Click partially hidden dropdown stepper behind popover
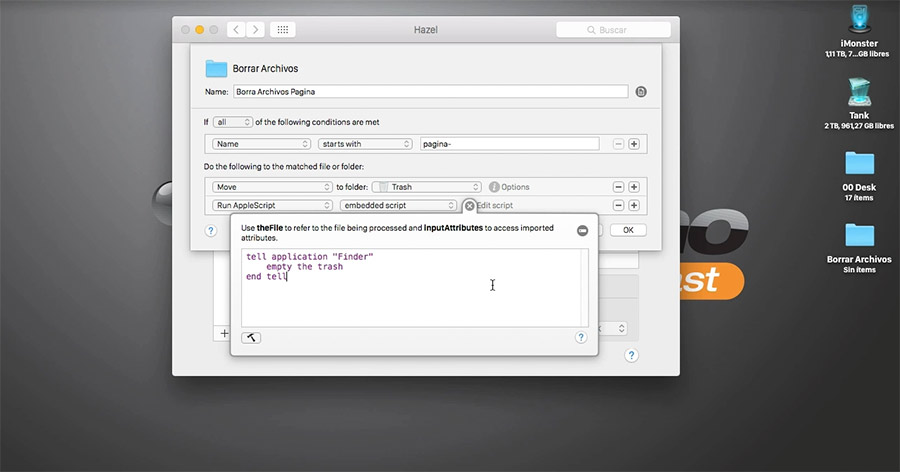The width and height of the screenshot is (900, 472). pos(621,328)
